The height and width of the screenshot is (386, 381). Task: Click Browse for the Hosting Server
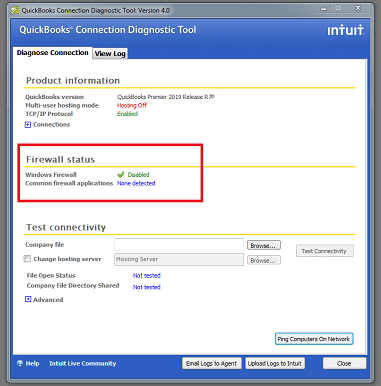tap(264, 260)
